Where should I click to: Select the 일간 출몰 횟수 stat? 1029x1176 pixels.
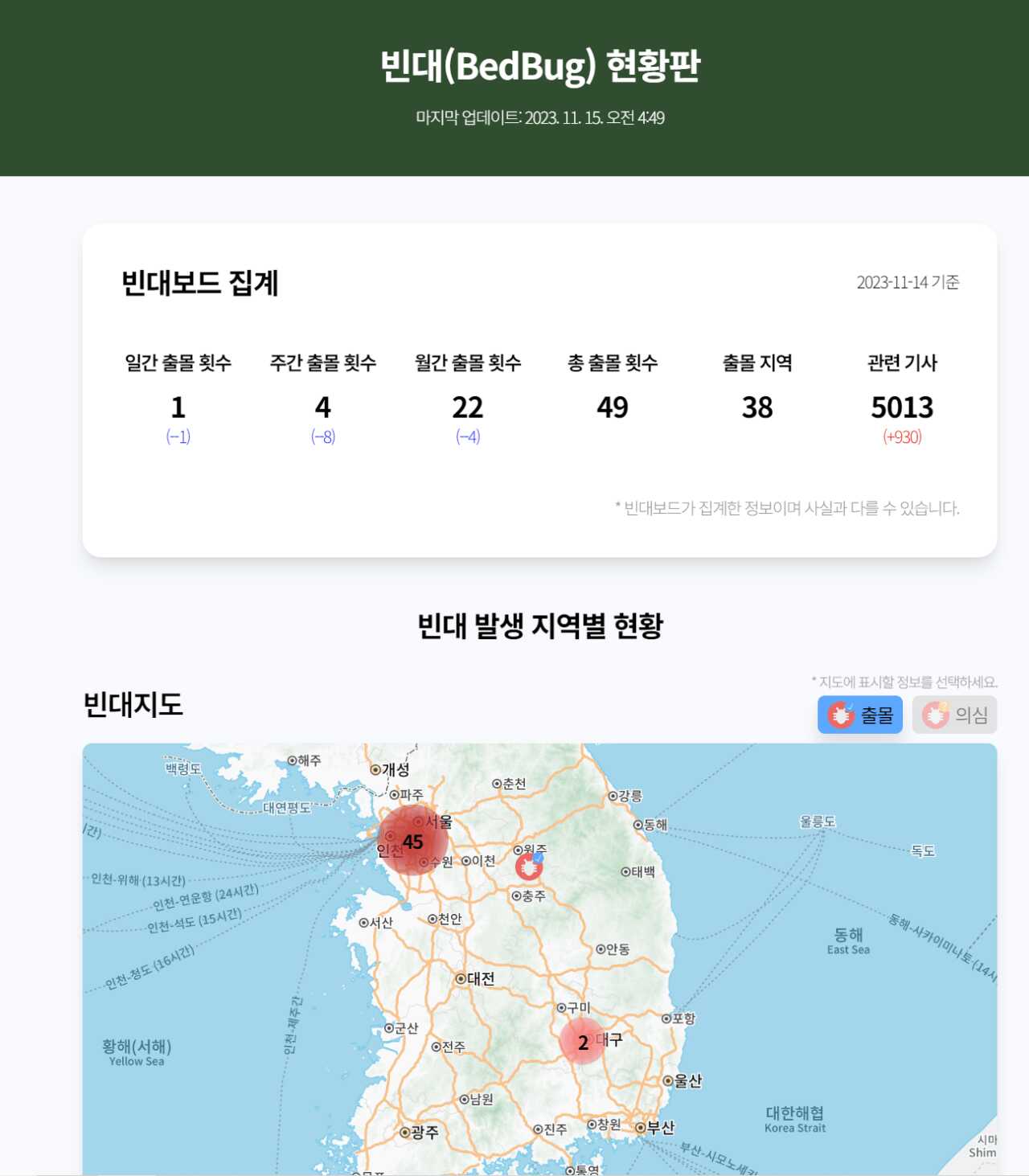[x=178, y=363]
